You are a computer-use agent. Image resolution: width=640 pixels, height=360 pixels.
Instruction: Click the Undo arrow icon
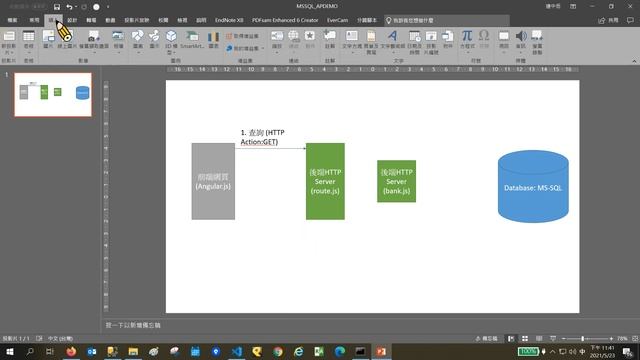69,7
